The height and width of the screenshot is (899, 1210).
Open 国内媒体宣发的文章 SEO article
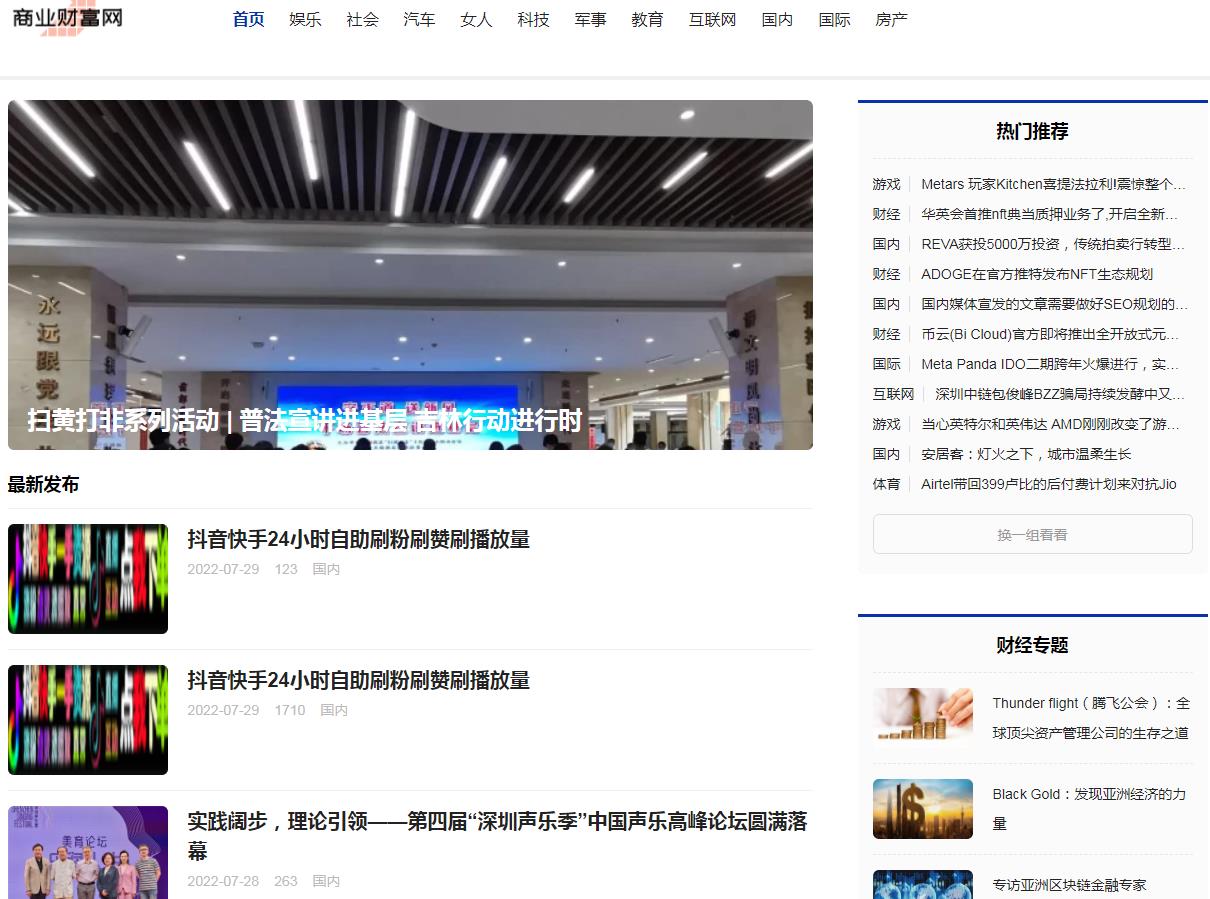click(x=1055, y=304)
